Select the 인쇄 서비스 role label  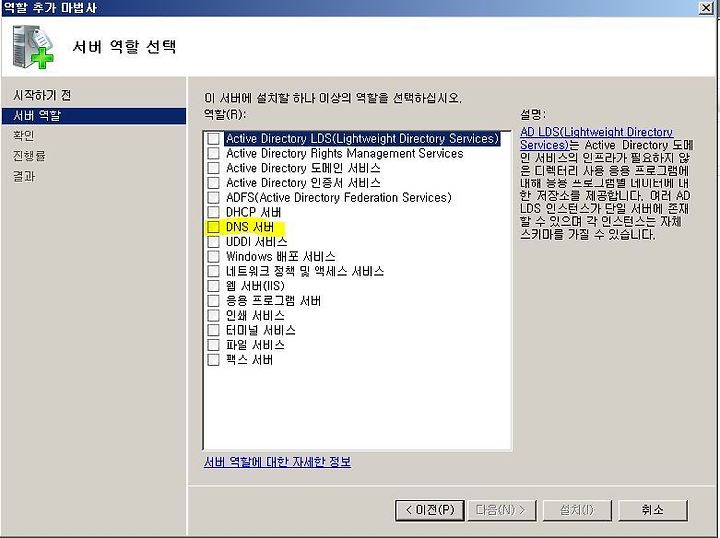[255, 315]
